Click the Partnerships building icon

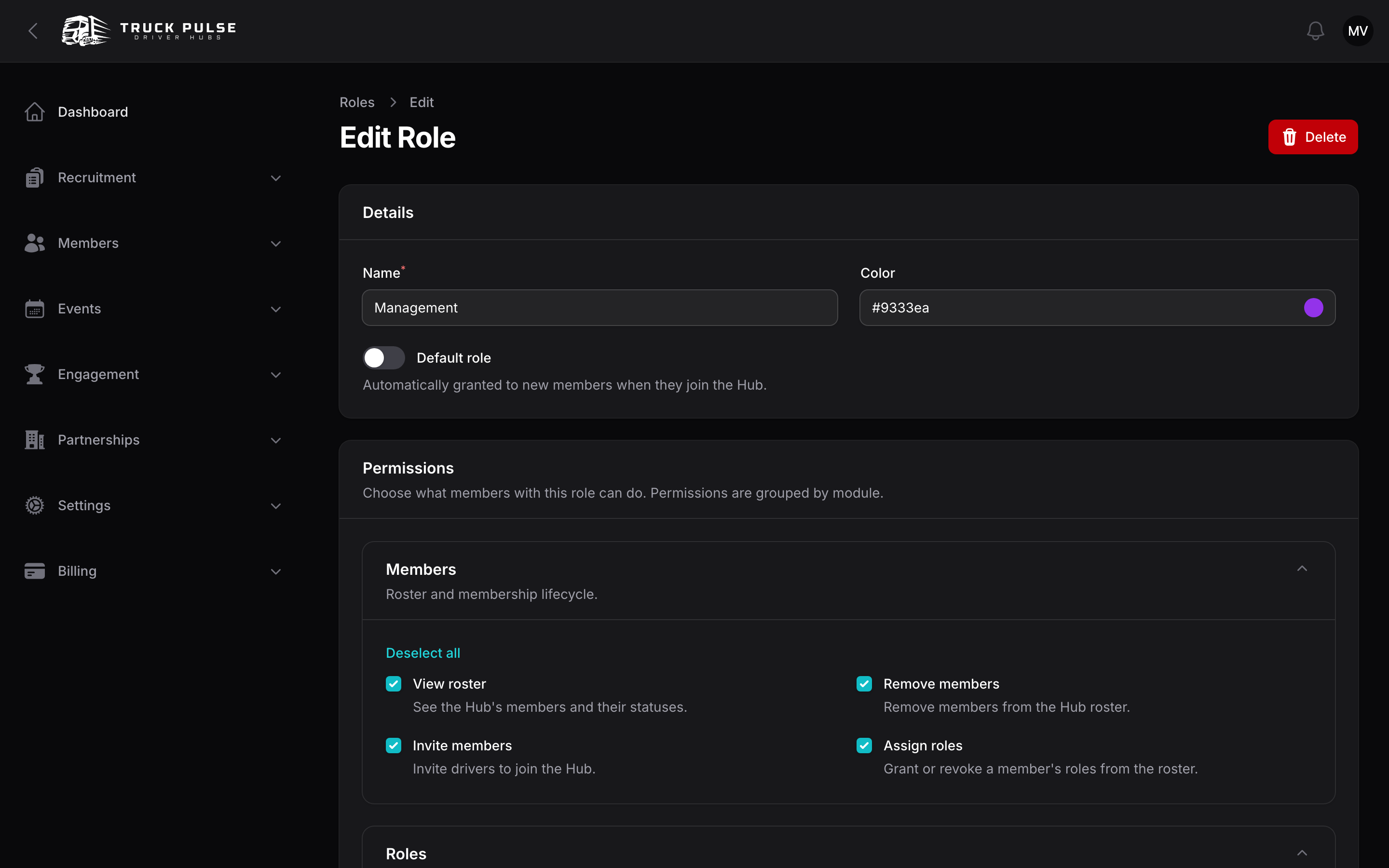pyautogui.click(x=34, y=440)
